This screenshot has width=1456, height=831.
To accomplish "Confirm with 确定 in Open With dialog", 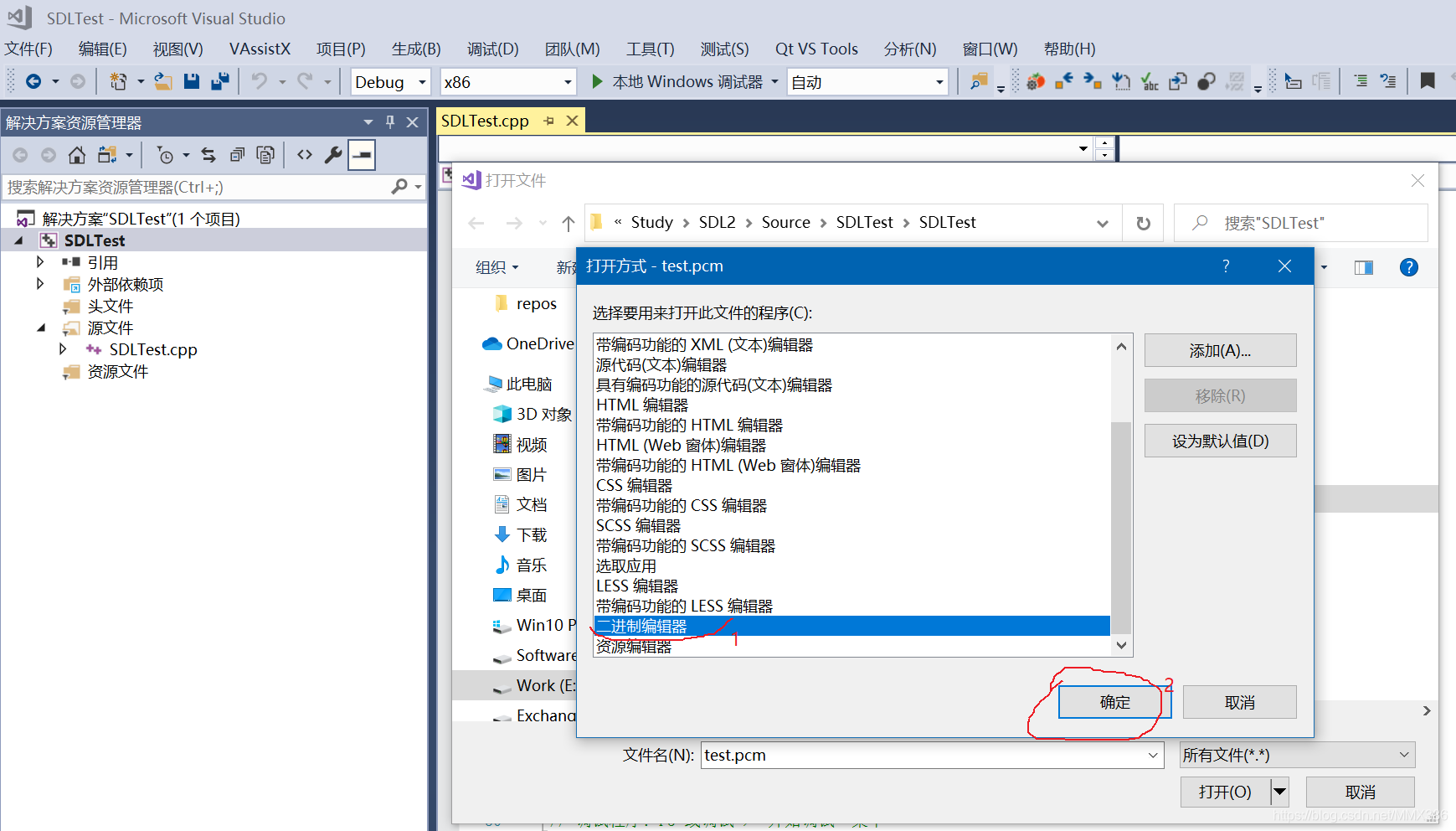I will (1114, 702).
